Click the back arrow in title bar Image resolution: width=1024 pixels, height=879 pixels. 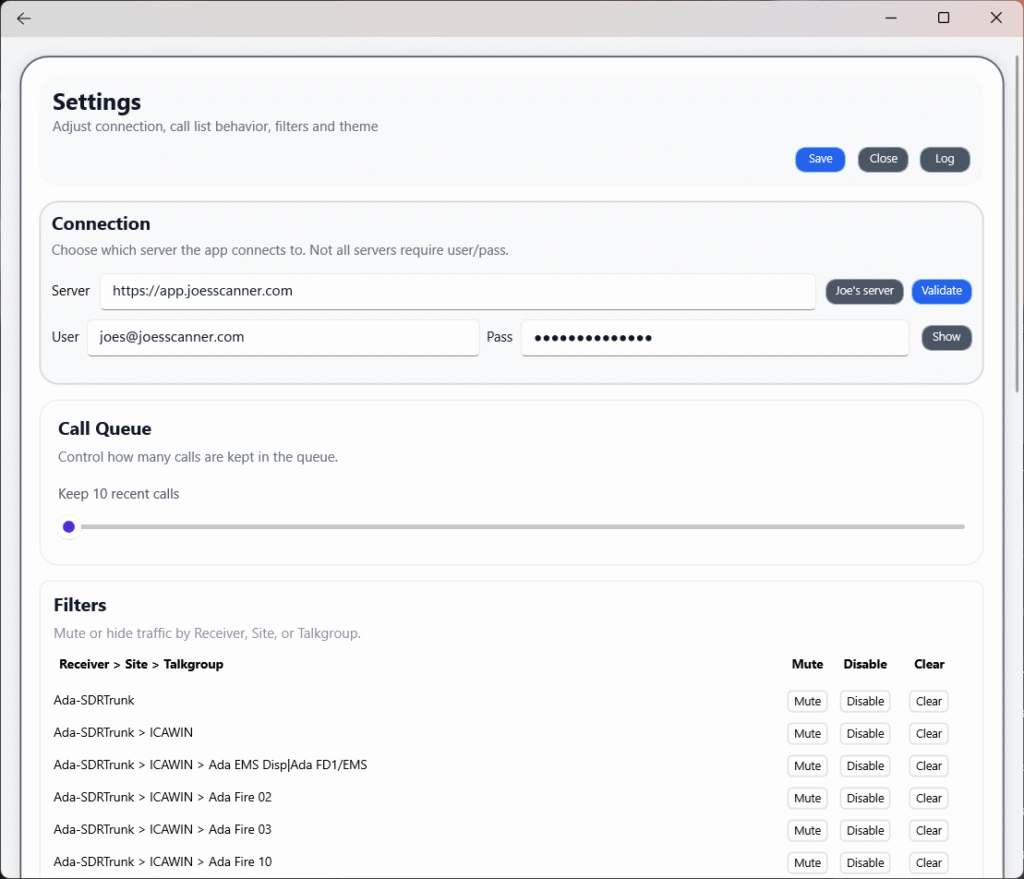(24, 18)
